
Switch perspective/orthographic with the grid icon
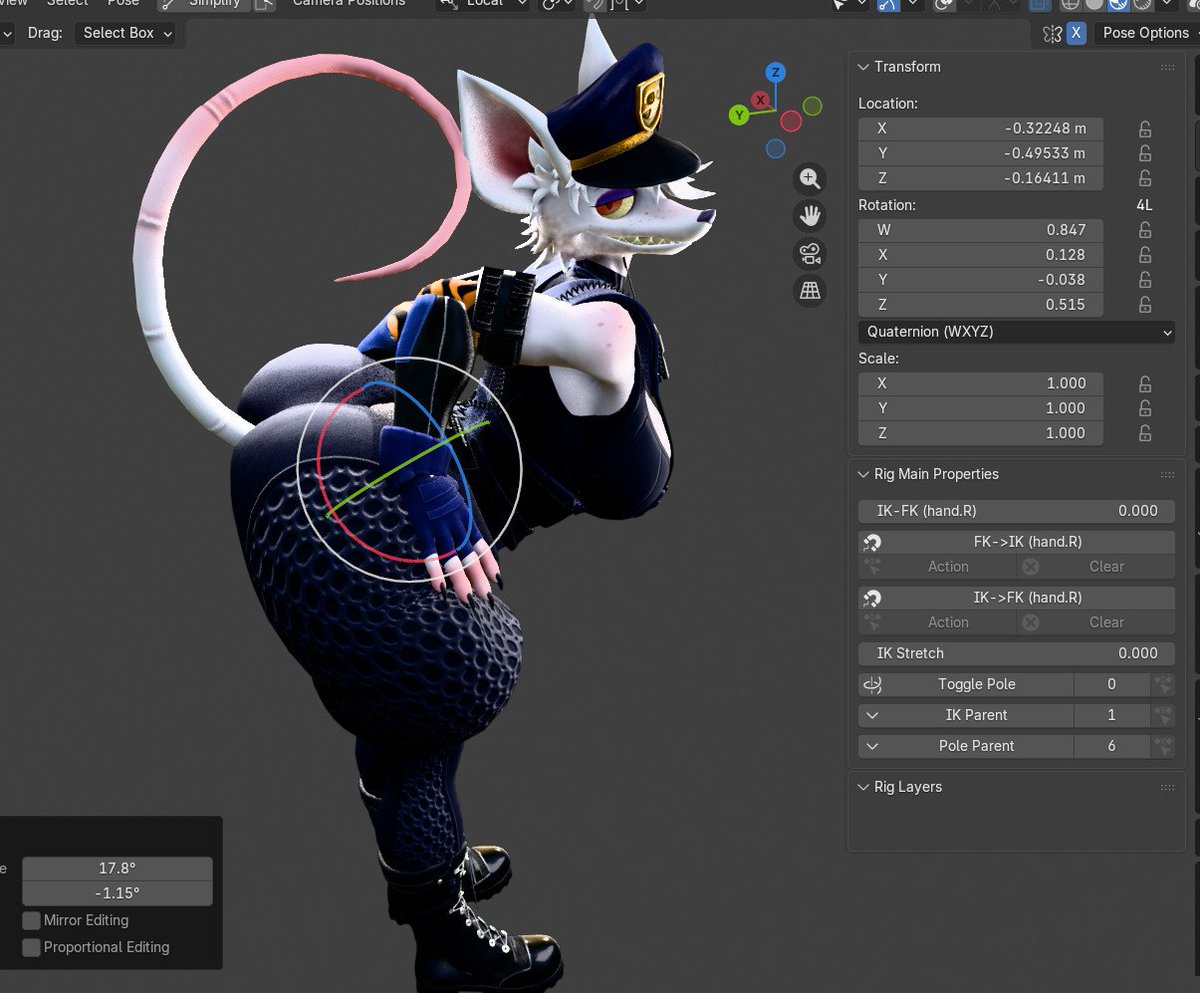point(809,290)
